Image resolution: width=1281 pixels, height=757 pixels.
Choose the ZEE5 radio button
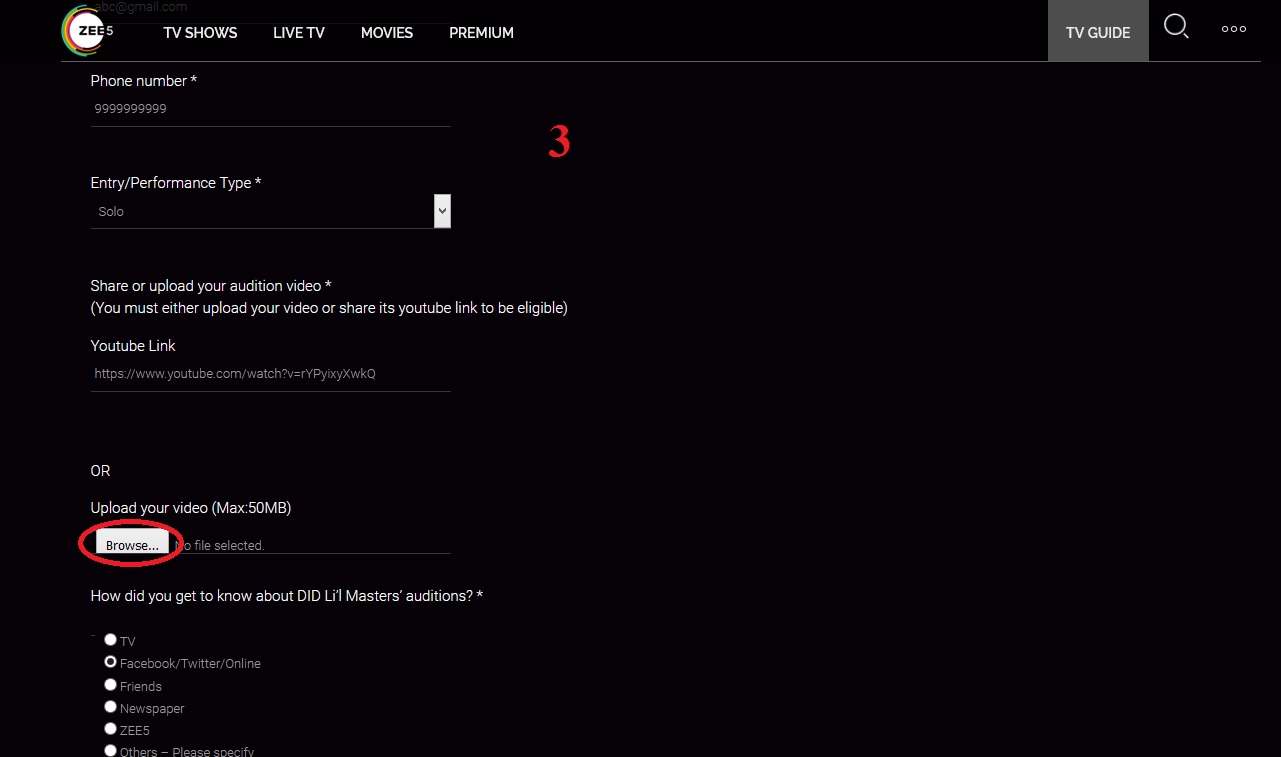point(111,729)
